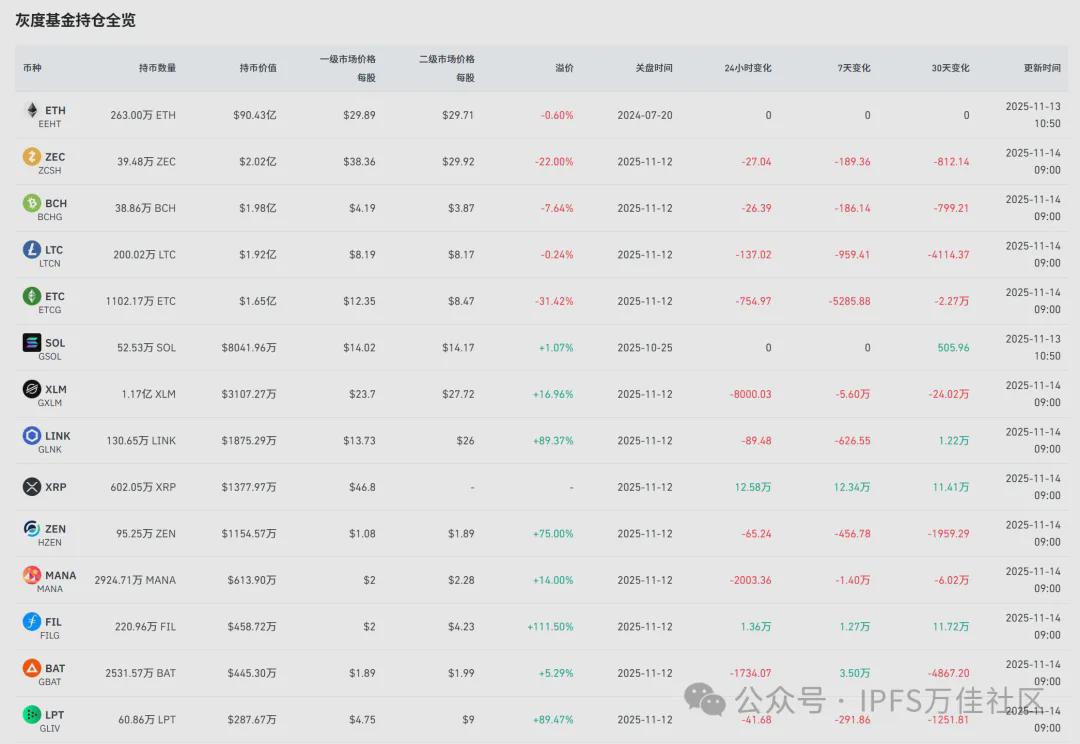1080x744 pixels.
Task: Click the 灰度基金持仓全览 page title
Action: pos(76,20)
